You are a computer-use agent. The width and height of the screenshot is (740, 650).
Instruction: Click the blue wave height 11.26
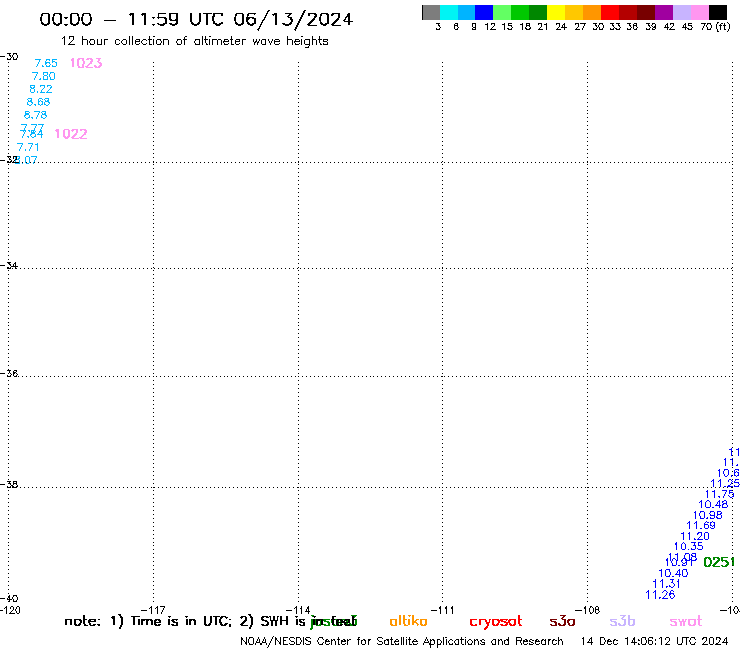coord(660,595)
